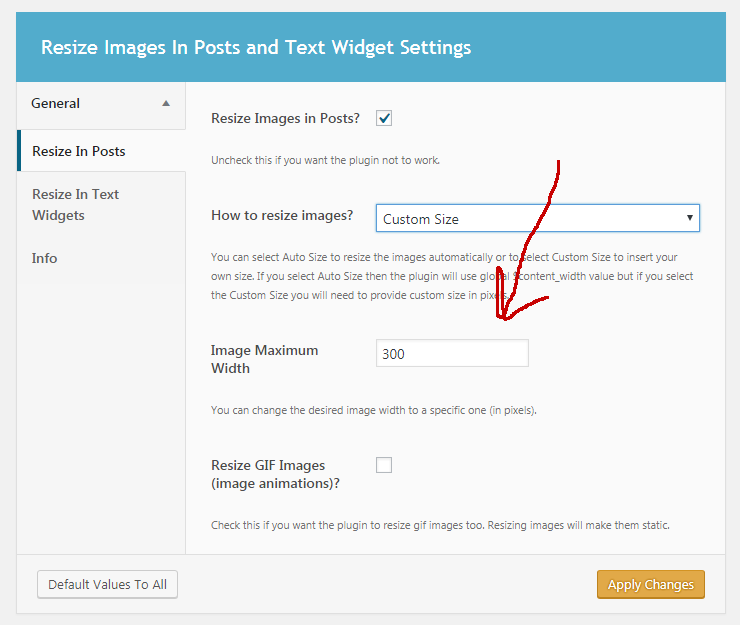
Task: Focus the Image Maximum Width field
Action: [452, 353]
